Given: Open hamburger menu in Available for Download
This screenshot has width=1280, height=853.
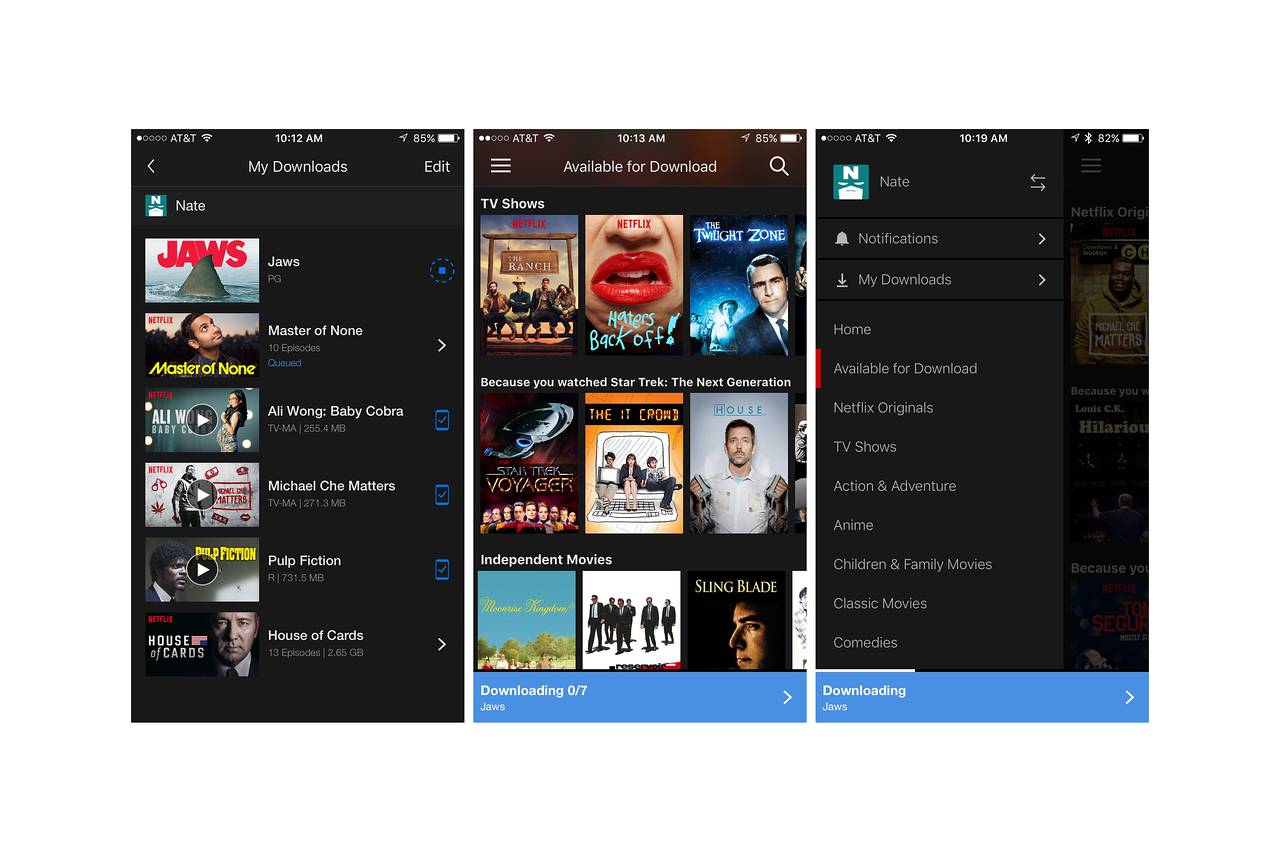Looking at the screenshot, I should pyautogui.click(x=501, y=166).
